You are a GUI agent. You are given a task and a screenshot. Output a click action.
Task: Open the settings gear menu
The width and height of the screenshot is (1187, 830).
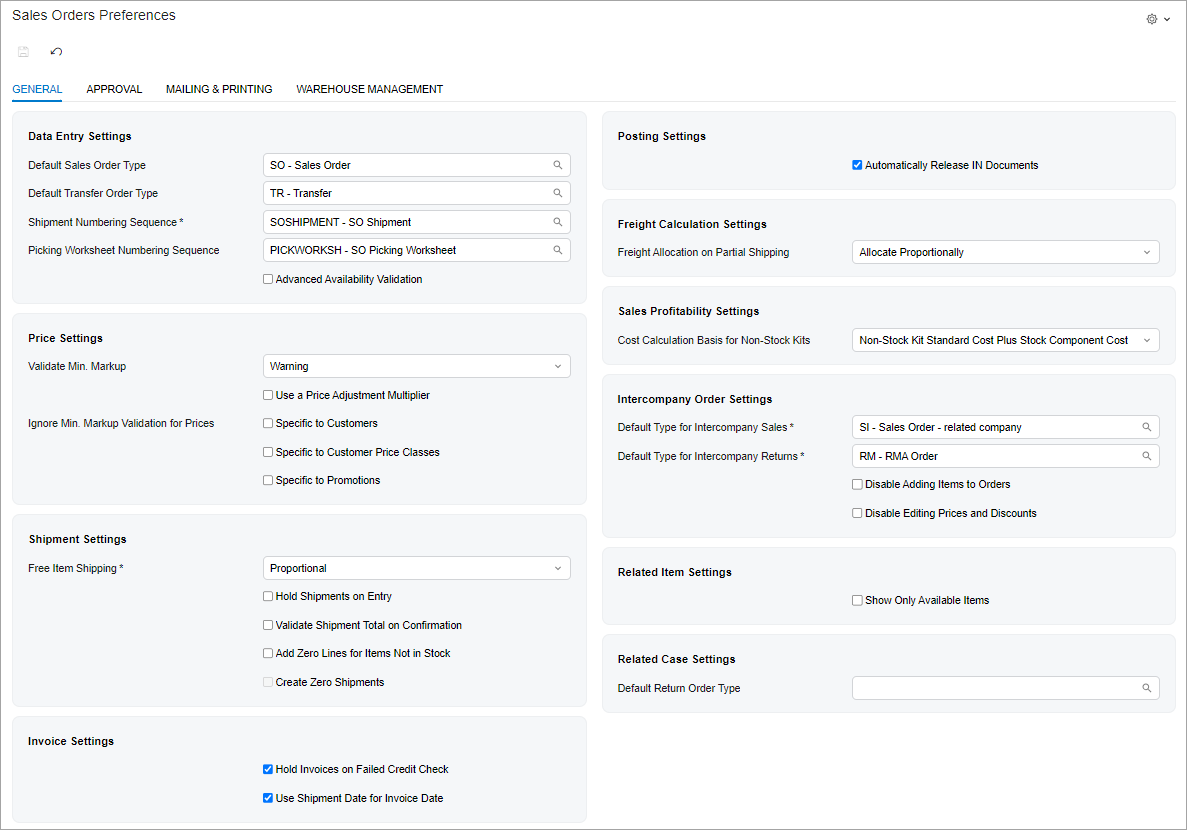(x=1157, y=19)
